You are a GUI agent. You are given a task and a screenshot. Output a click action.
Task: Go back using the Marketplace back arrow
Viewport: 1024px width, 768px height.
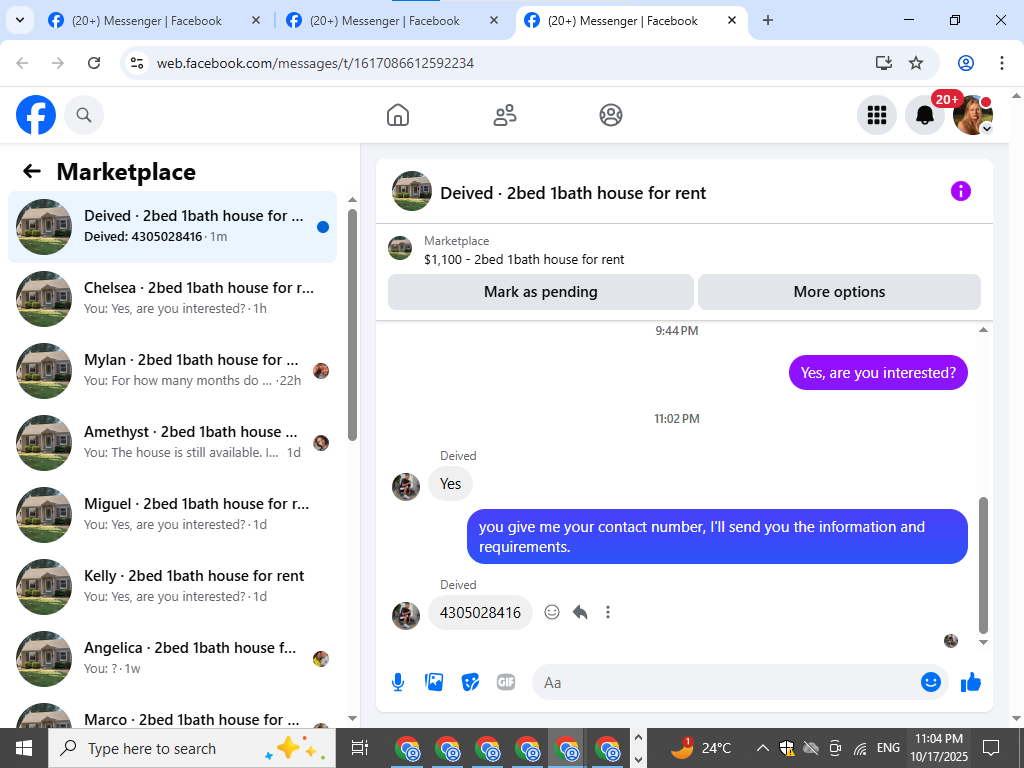tap(31, 171)
